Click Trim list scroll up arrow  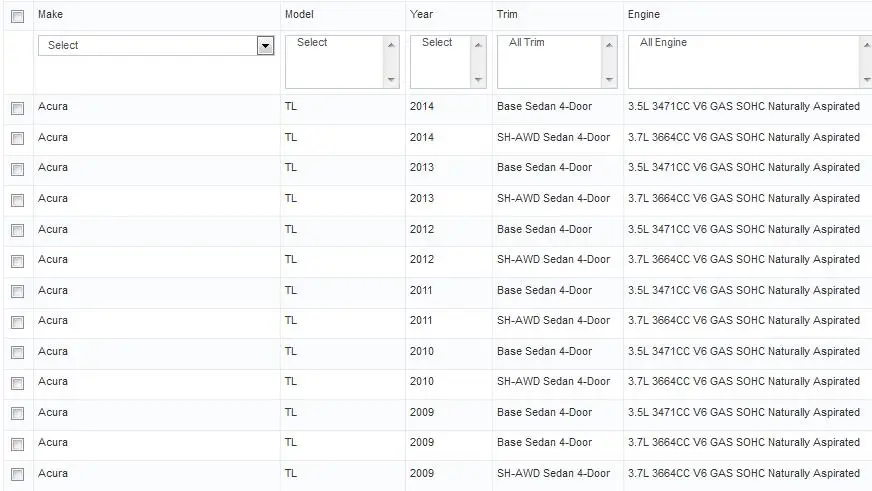click(609, 44)
